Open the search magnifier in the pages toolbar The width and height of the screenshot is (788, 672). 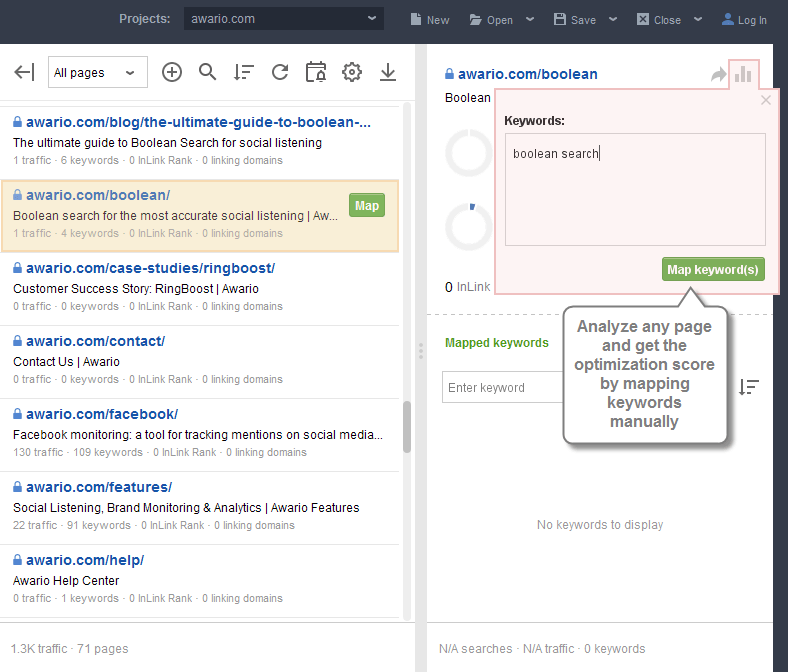pyautogui.click(x=208, y=72)
